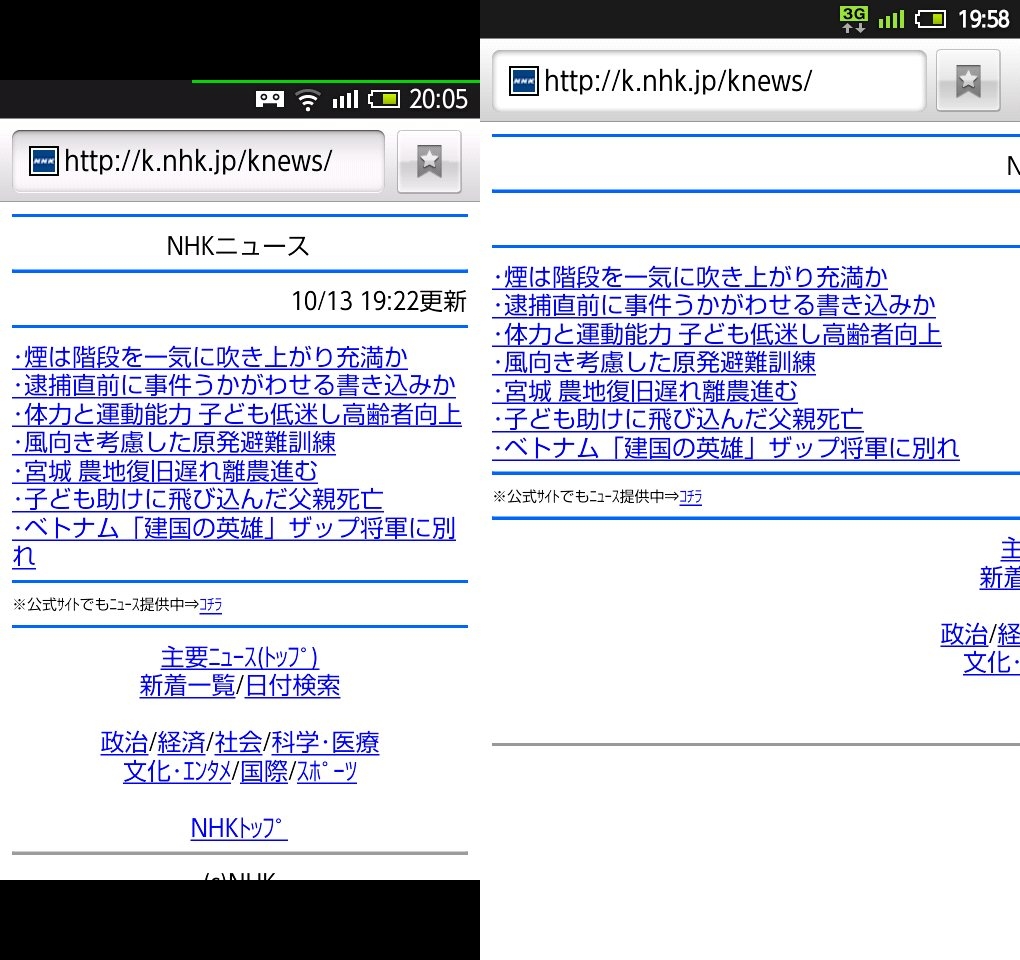Screen dimensions: 1020x960
Task: Tap battery icon in right status bar
Action: [x=930, y=20]
